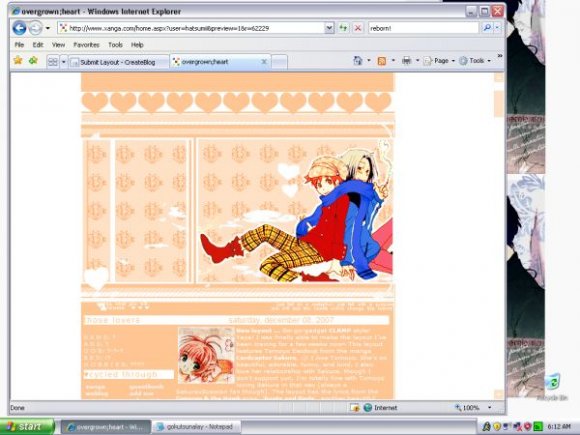The height and width of the screenshot is (435, 580).
Task: Open the Favorites Center star icon
Action: point(18,60)
